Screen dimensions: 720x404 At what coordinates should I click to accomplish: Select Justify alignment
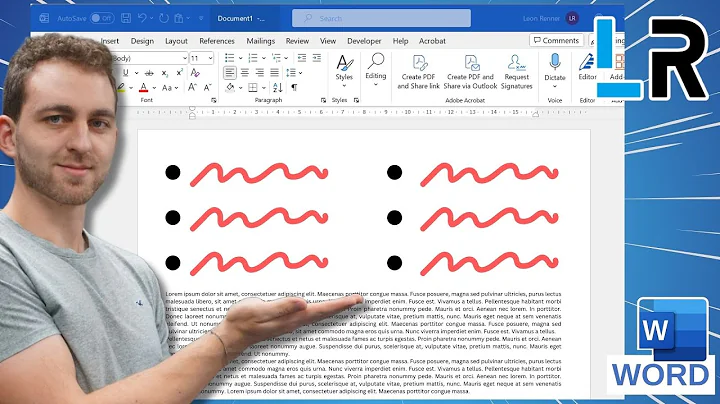[x=274, y=73]
